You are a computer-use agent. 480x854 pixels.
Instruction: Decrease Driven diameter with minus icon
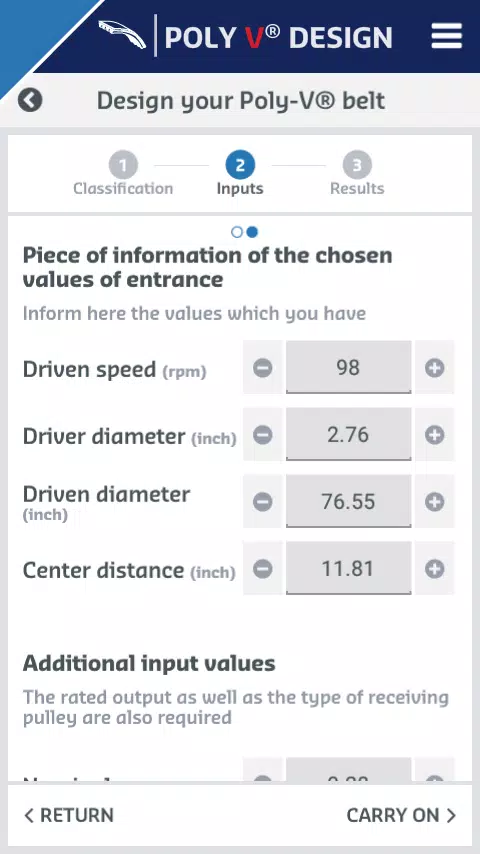coord(263,502)
